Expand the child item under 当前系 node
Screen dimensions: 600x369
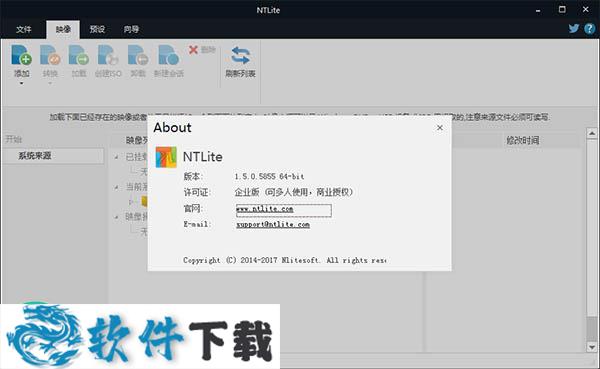coord(131,202)
